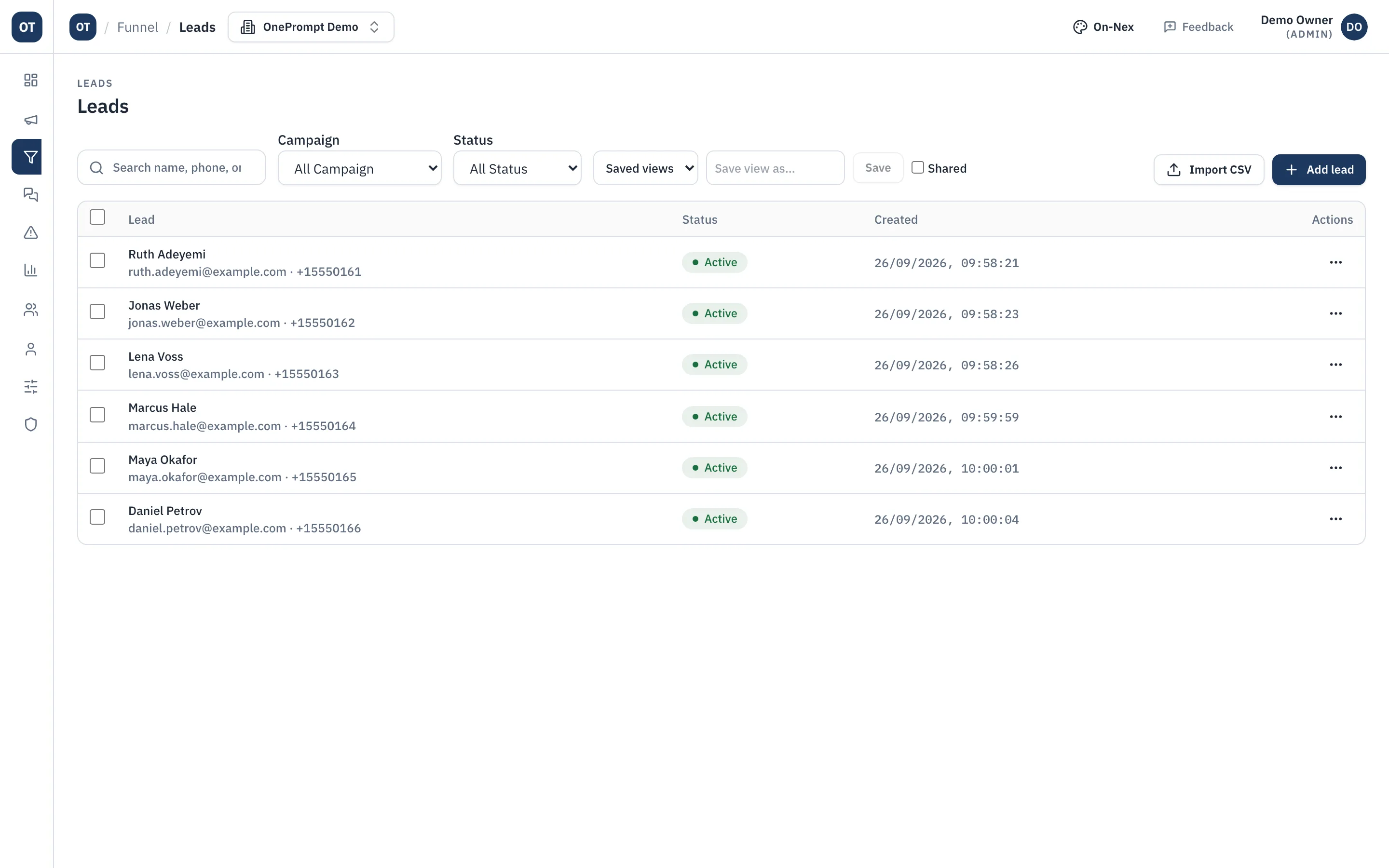Check the box for Lena Voss
The width and height of the screenshot is (1389, 868).
[x=97, y=363]
